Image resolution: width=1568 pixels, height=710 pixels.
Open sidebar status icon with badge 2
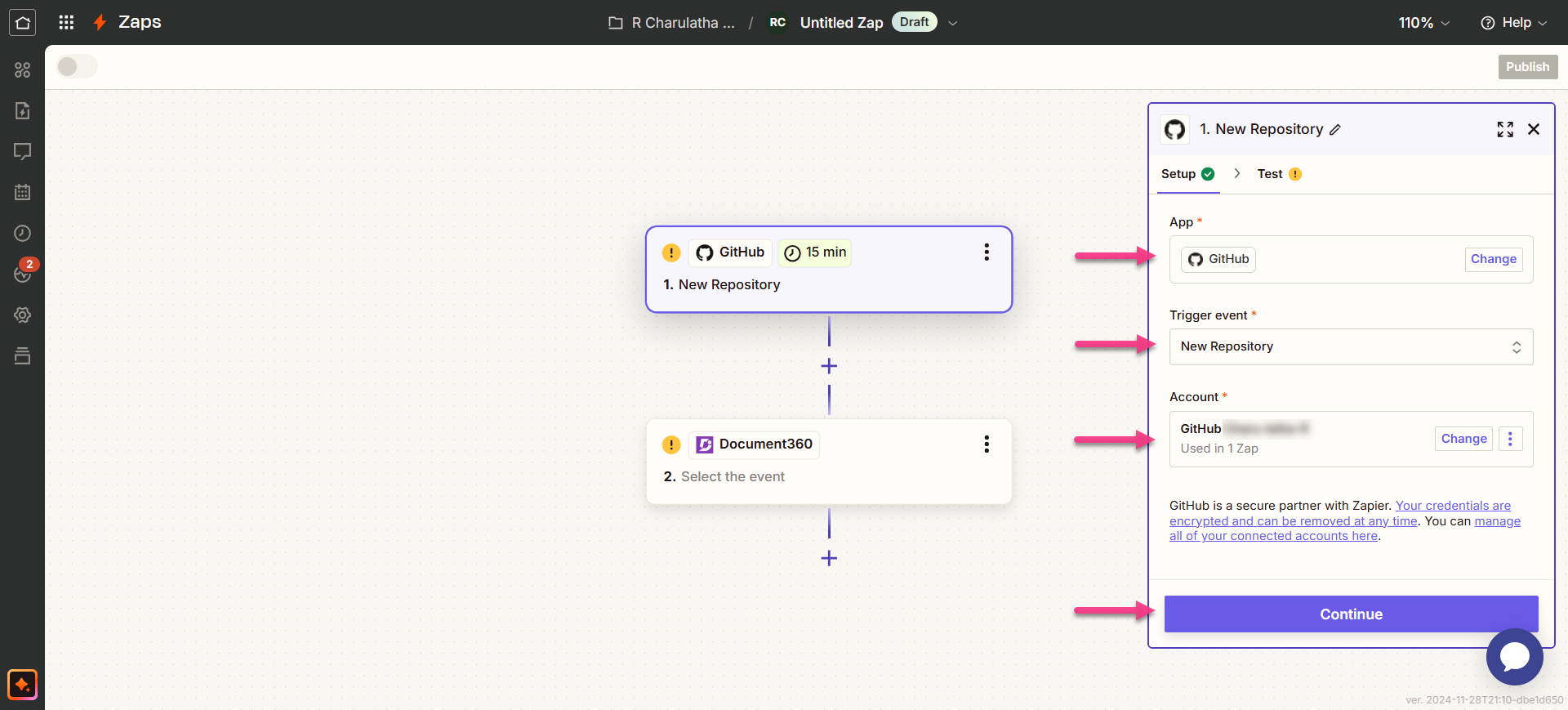22,272
